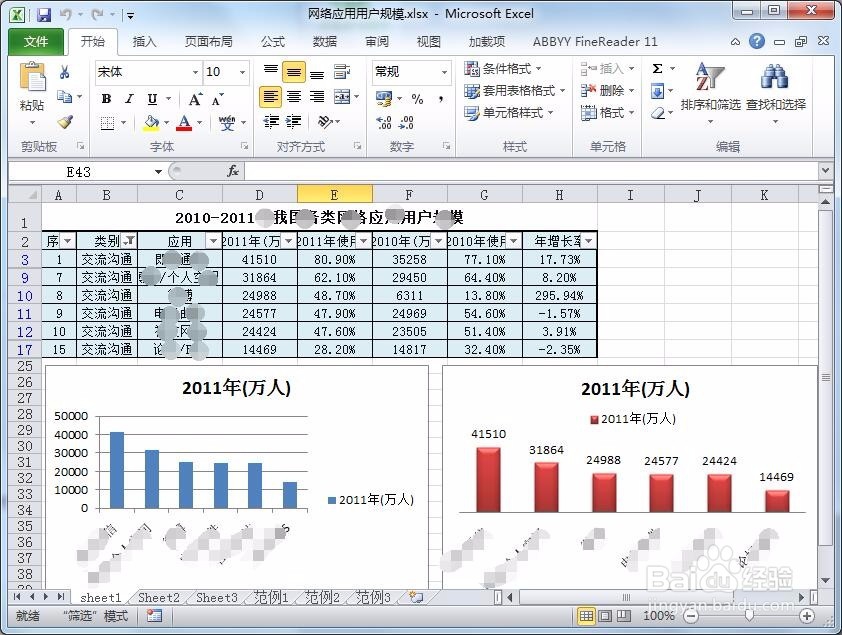
Task: Increase indent of cell
Action: coord(293,122)
